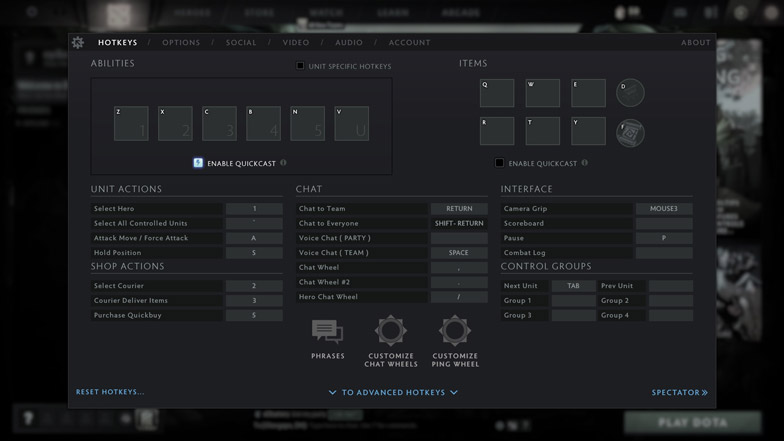Screen dimensions: 784x441
Task: Switch to the Video tab
Action: coord(296,42)
